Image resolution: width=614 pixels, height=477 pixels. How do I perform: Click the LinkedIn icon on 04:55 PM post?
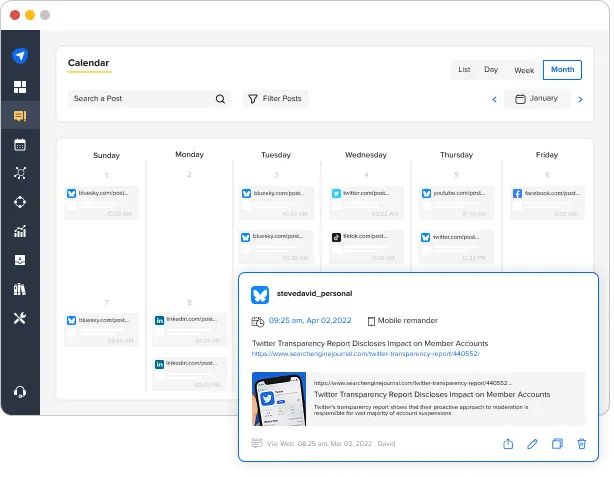[159, 320]
